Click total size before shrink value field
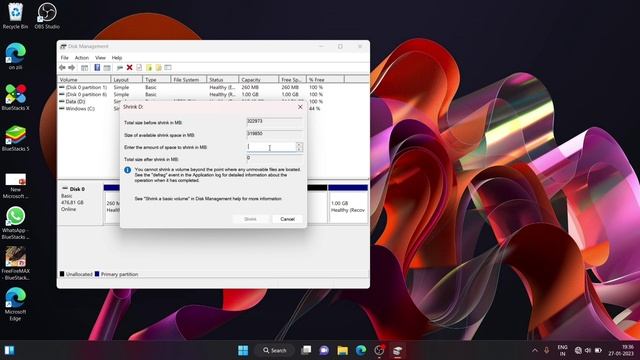The image size is (640, 360). [x=274, y=121]
